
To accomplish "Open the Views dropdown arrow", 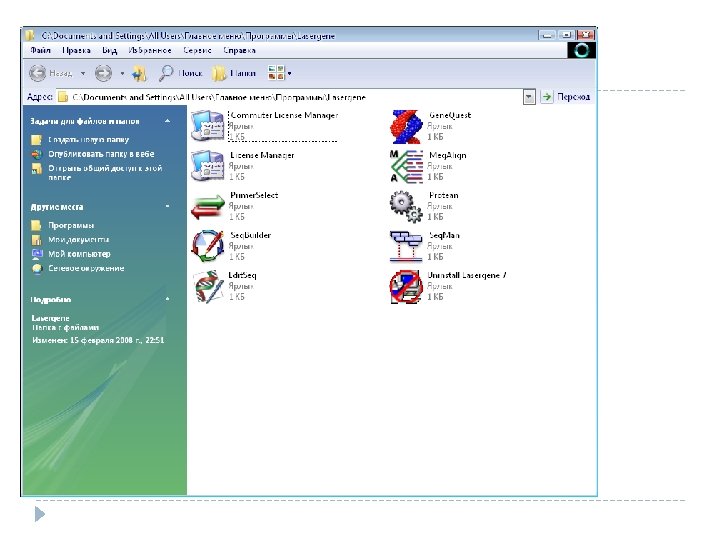I will [x=289, y=73].
